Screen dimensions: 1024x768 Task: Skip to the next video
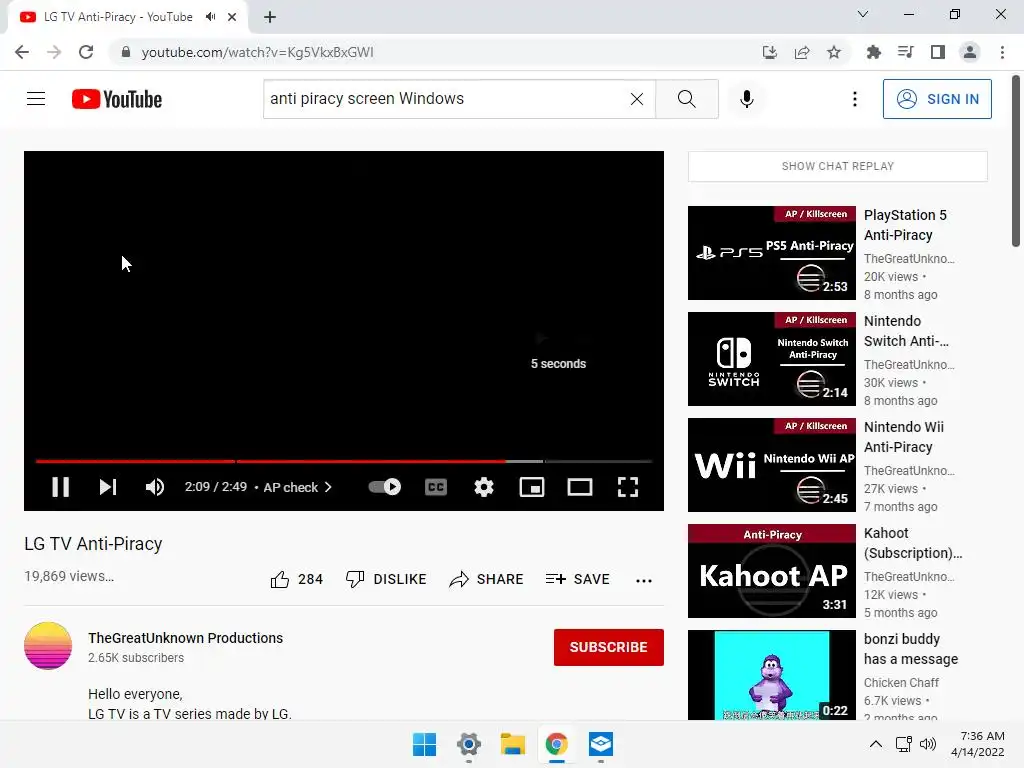[x=108, y=487]
